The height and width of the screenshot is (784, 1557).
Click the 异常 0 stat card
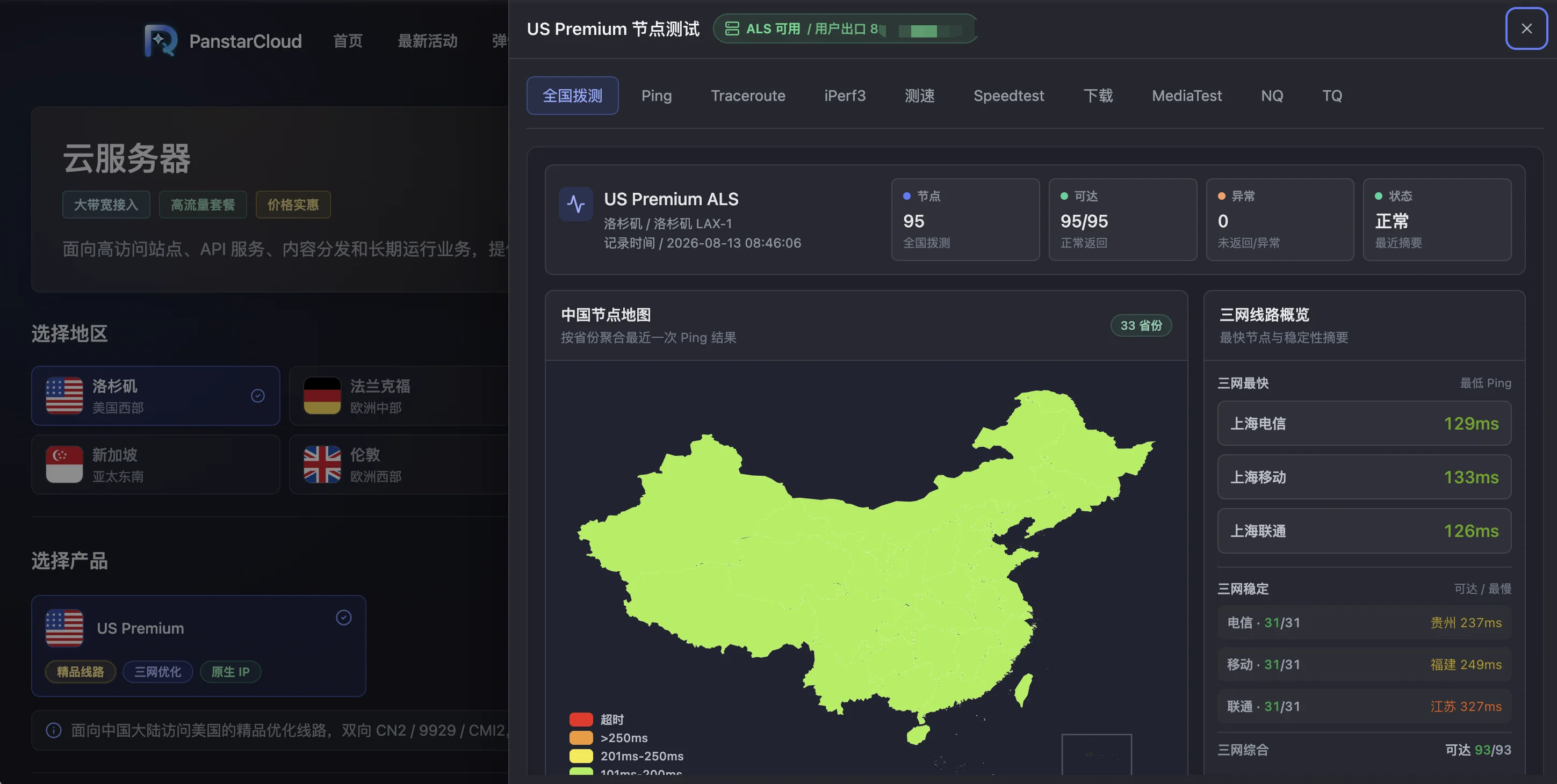(x=1280, y=219)
